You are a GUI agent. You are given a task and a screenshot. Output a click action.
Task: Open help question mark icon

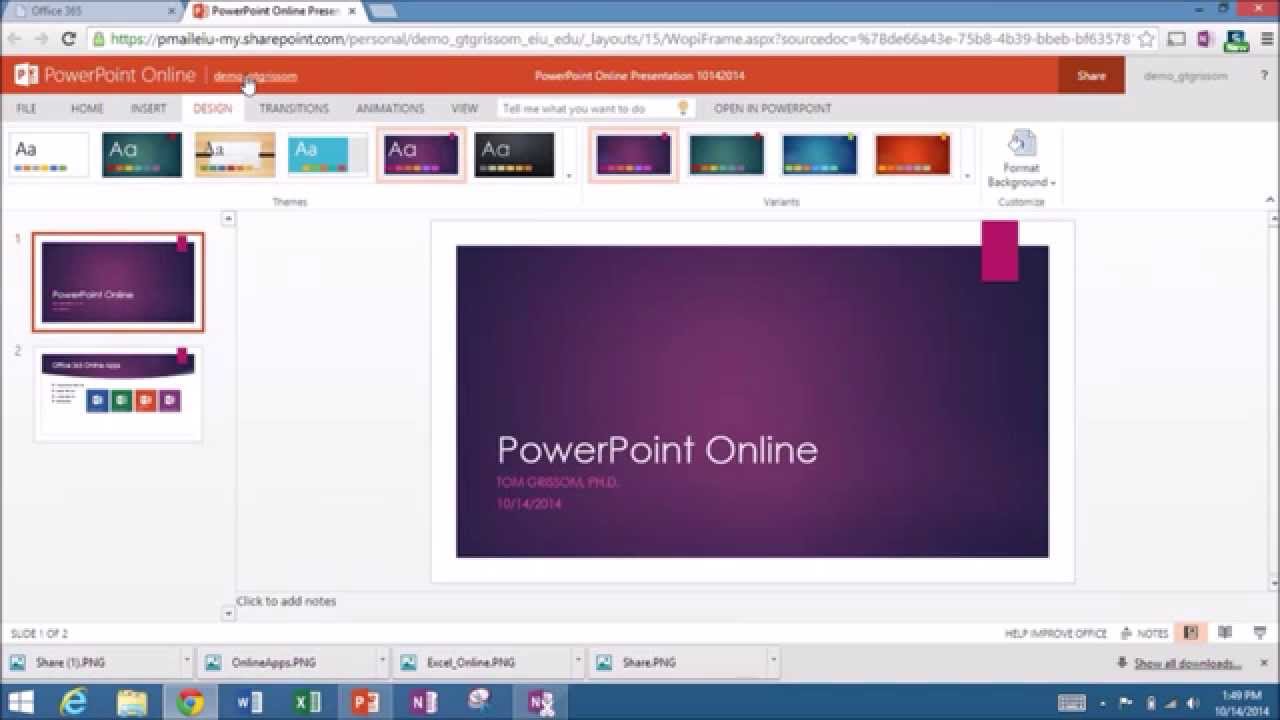point(1264,75)
